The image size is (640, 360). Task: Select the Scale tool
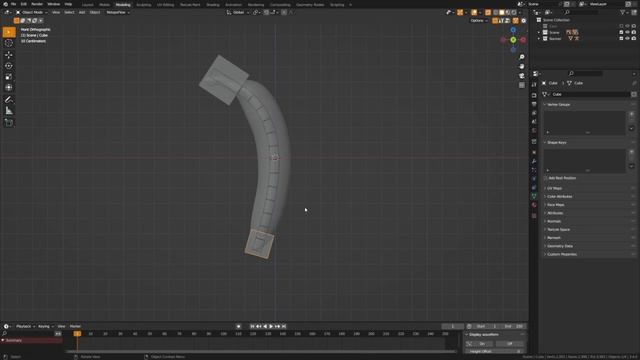click(x=9, y=77)
